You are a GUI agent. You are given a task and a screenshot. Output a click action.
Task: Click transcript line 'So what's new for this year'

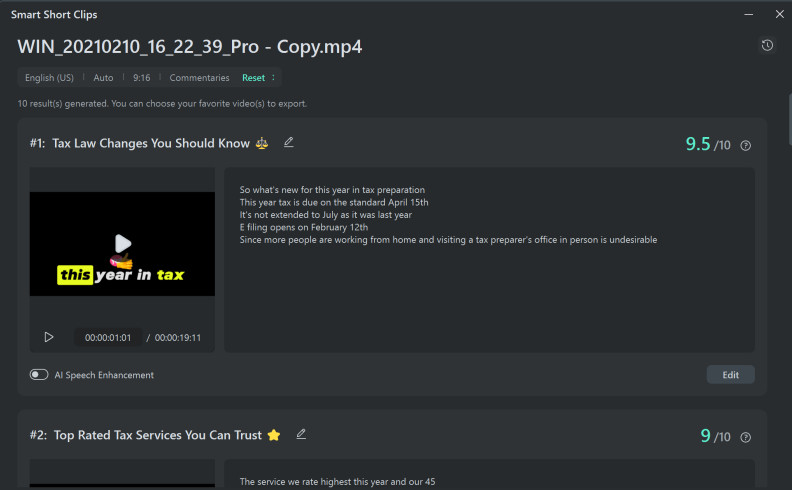click(332, 190)
